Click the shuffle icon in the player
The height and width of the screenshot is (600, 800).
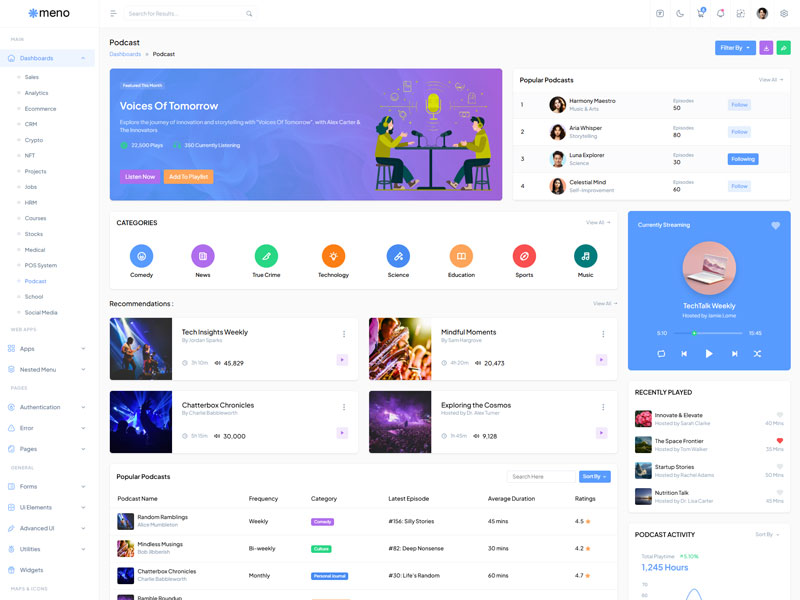coord(757,353)
